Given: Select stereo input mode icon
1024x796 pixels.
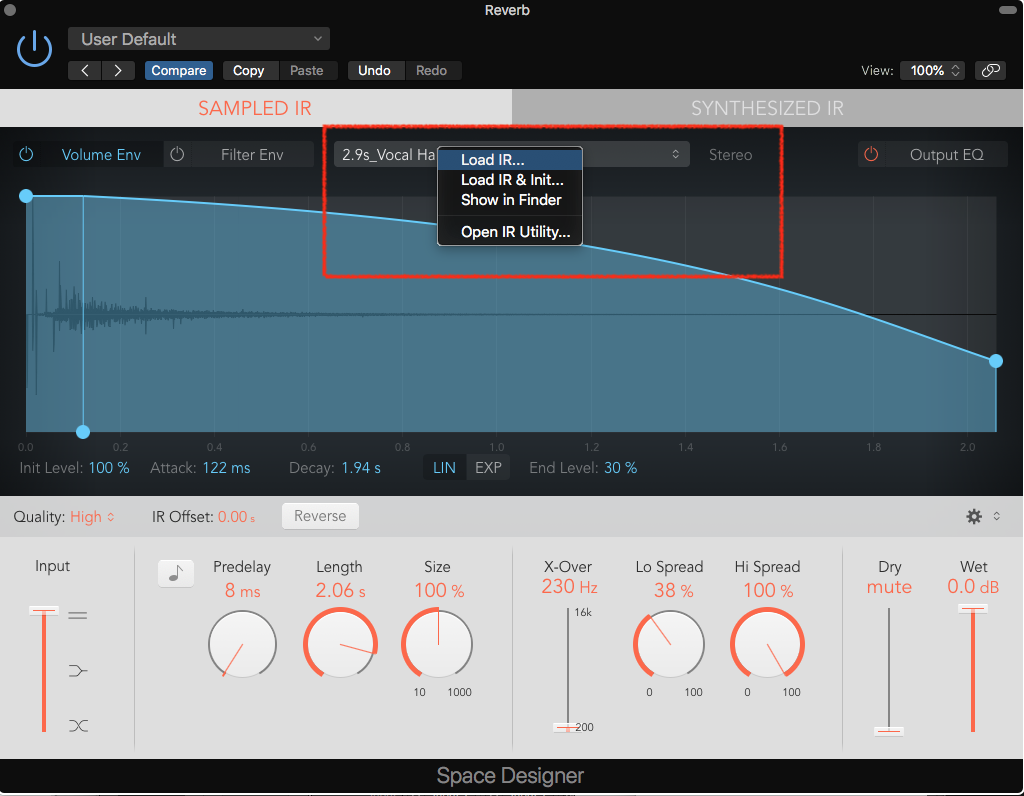Looking at the screenshot, I should point(78,615).
